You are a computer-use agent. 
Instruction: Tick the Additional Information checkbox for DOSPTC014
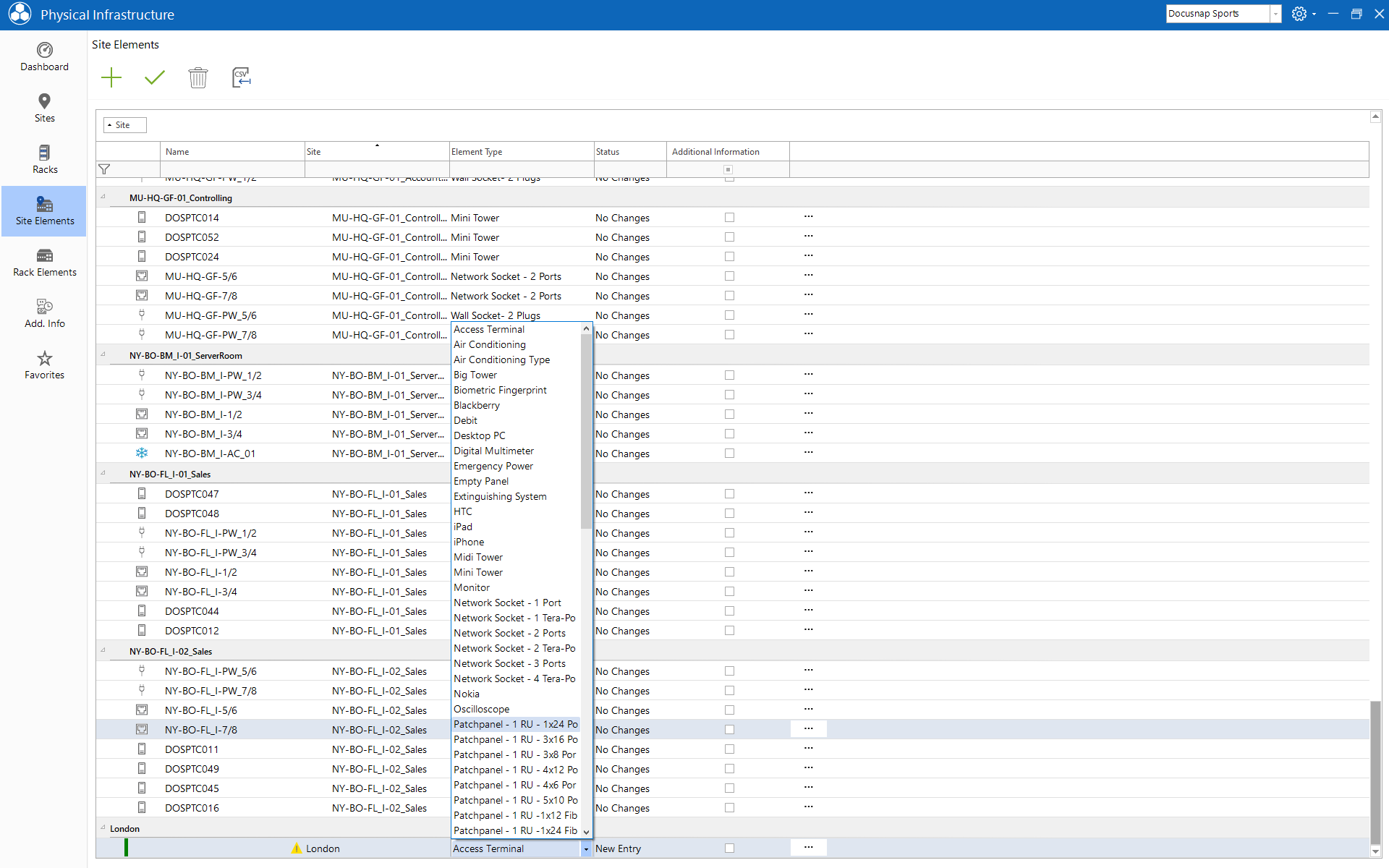[729, 218]
